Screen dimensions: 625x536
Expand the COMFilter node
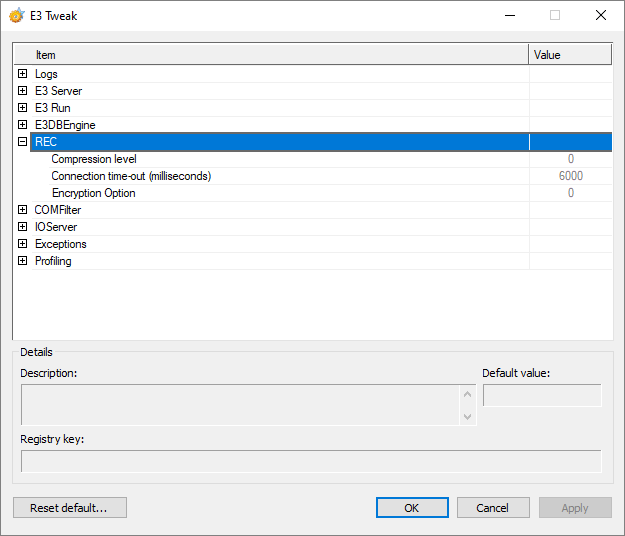coord(22,210)
